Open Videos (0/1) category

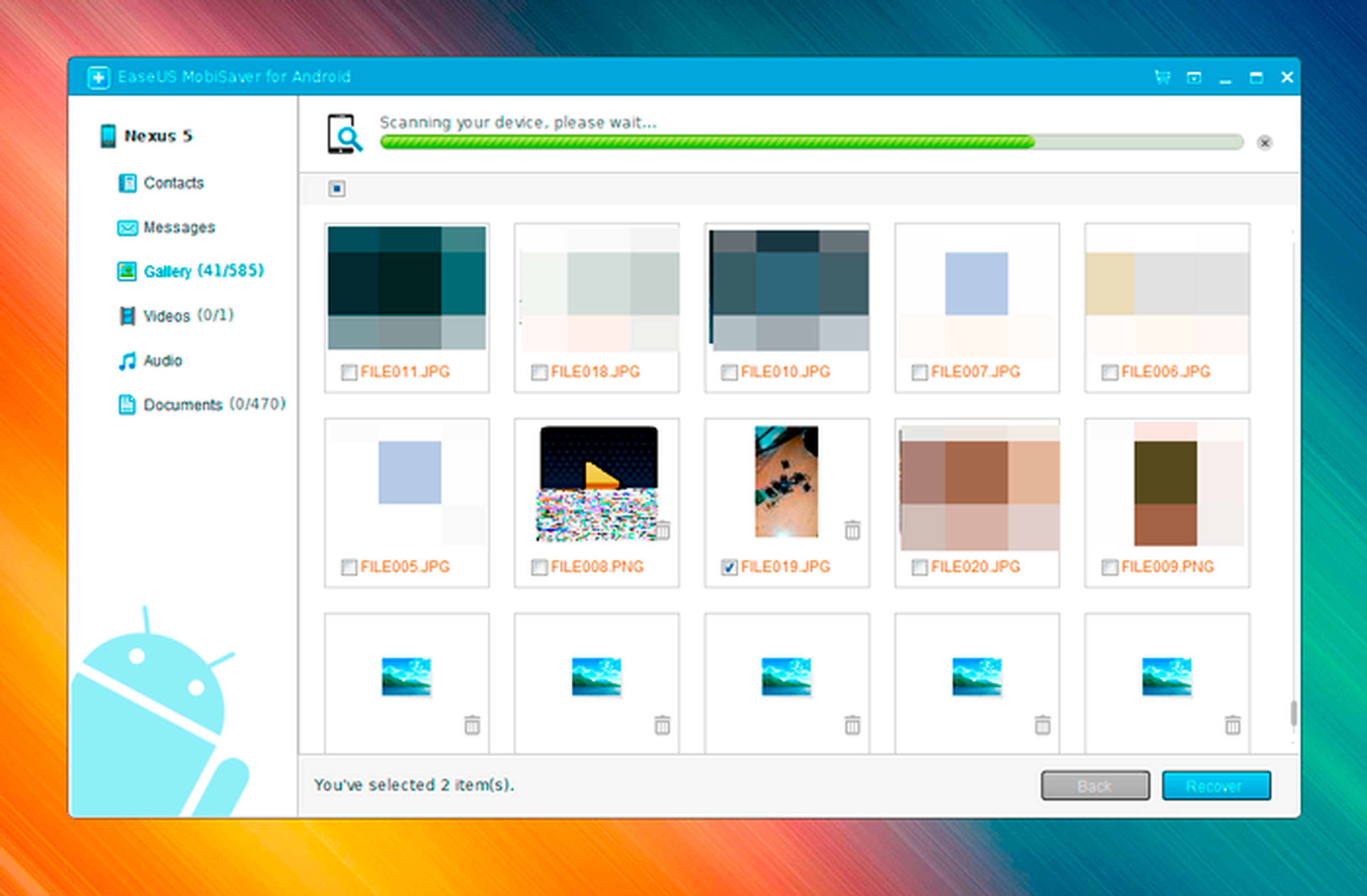176,316
